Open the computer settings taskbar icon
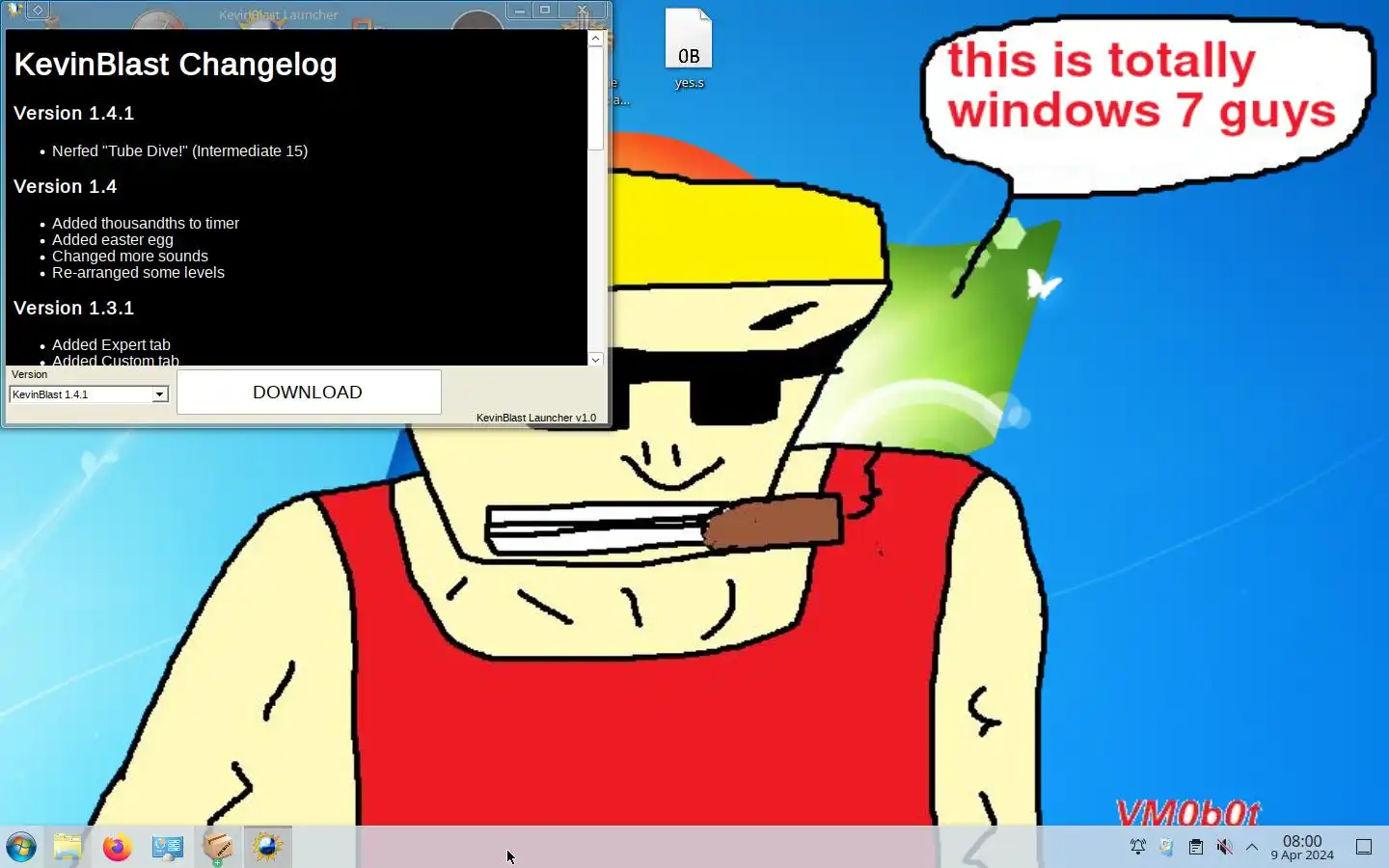 [168, 848]
